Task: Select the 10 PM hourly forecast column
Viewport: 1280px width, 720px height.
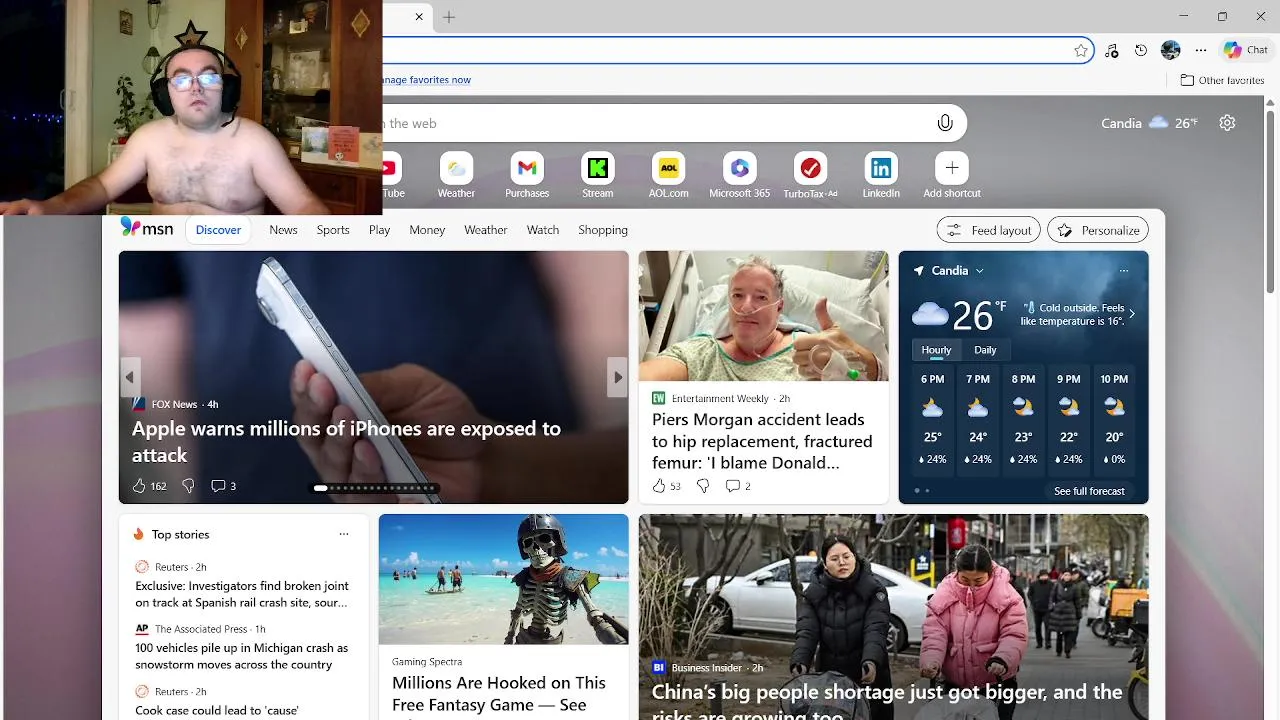Action: [1114, 421]
